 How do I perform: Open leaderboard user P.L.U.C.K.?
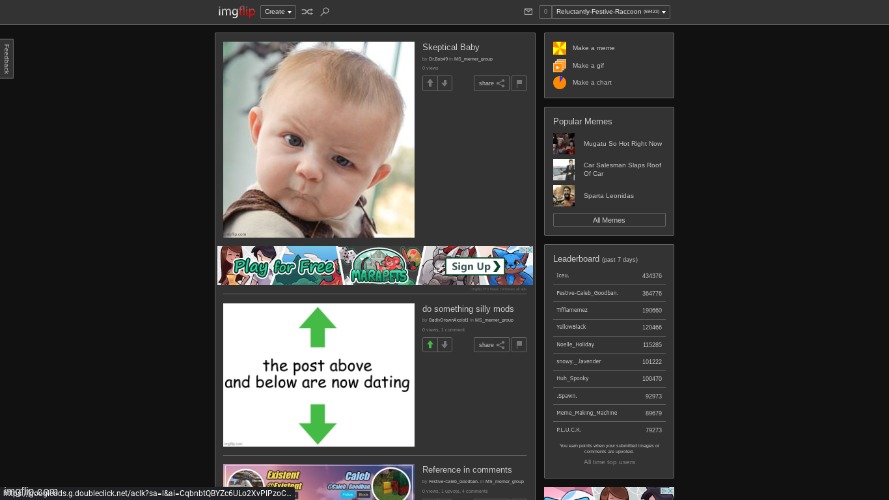(x=568, y=430)
